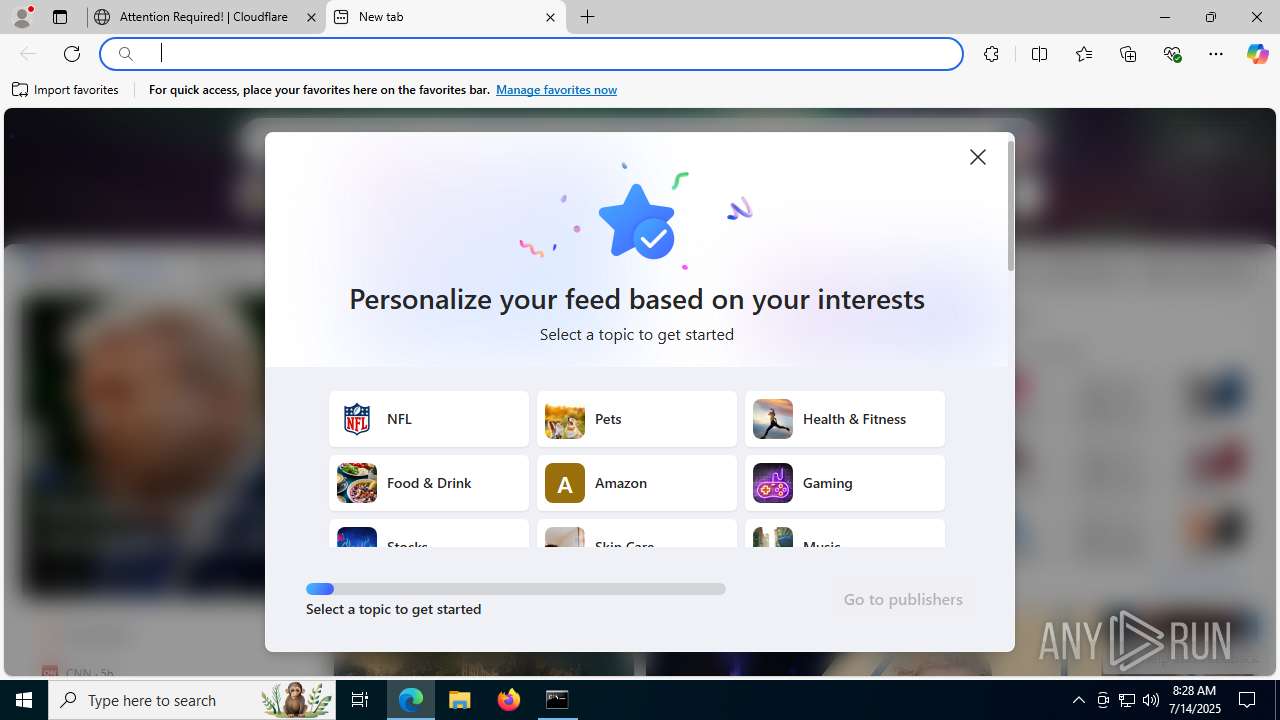Click the topic selection progress bar
This screenshot has height=720, width=1280.
pos(516,589)
